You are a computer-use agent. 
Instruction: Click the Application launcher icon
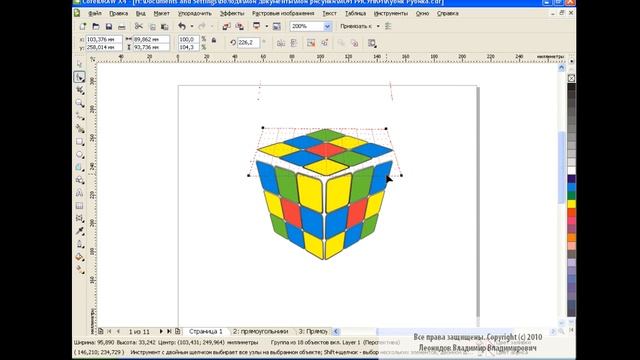click(256, 26)
